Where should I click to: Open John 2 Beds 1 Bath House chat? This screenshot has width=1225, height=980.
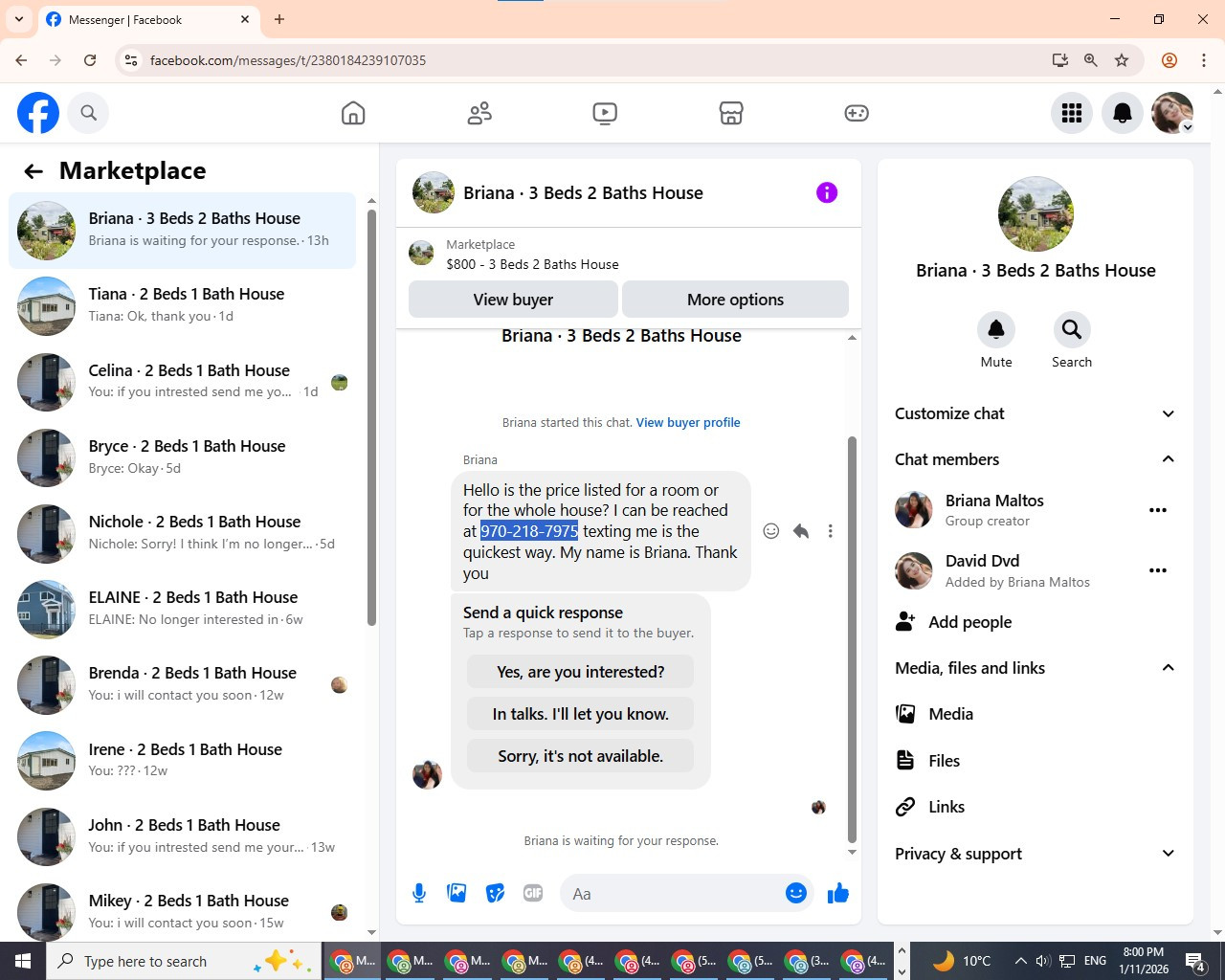(x=182, y=836)
